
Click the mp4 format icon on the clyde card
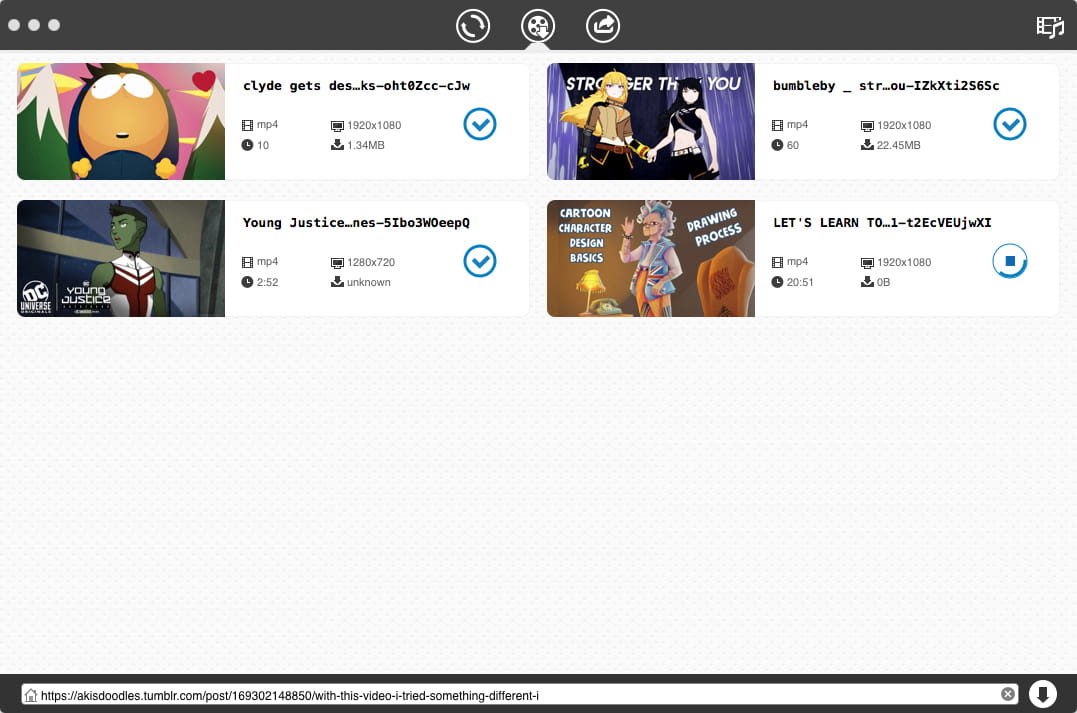tap(246, 124)
